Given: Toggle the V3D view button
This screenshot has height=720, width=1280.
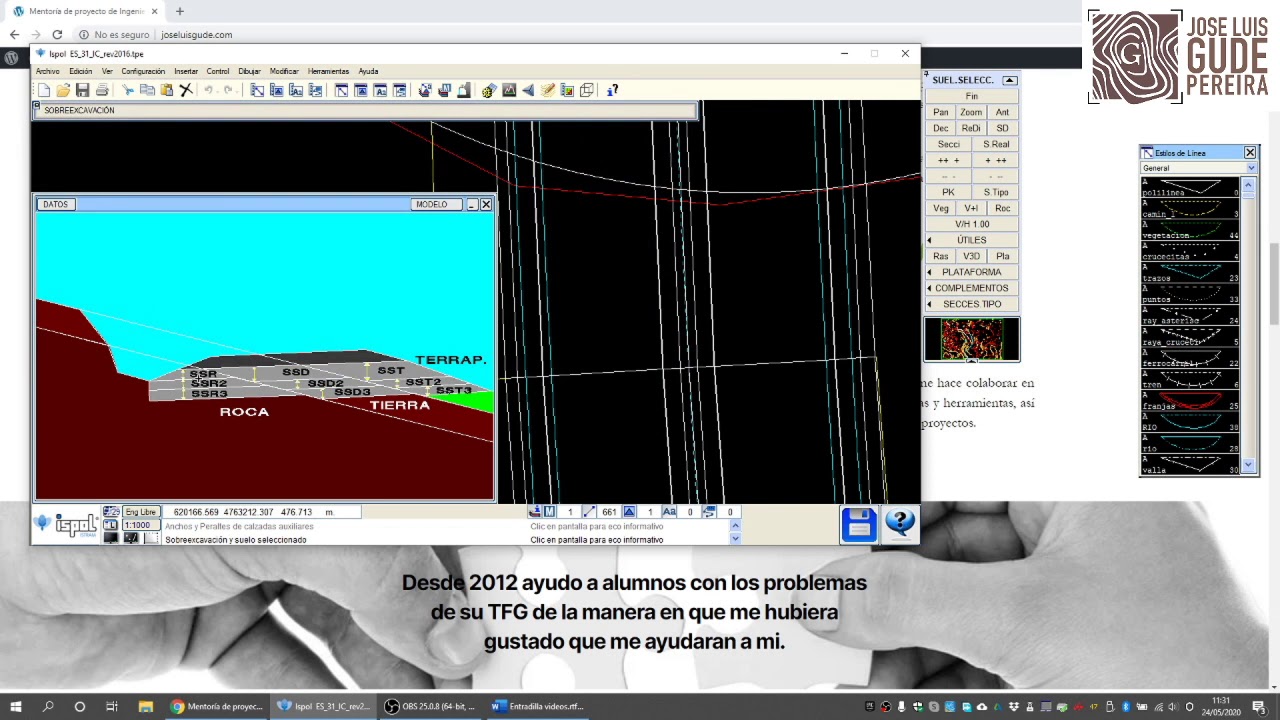Looking at the screenshot, I should pyautogui.click(x=971, y=256).
